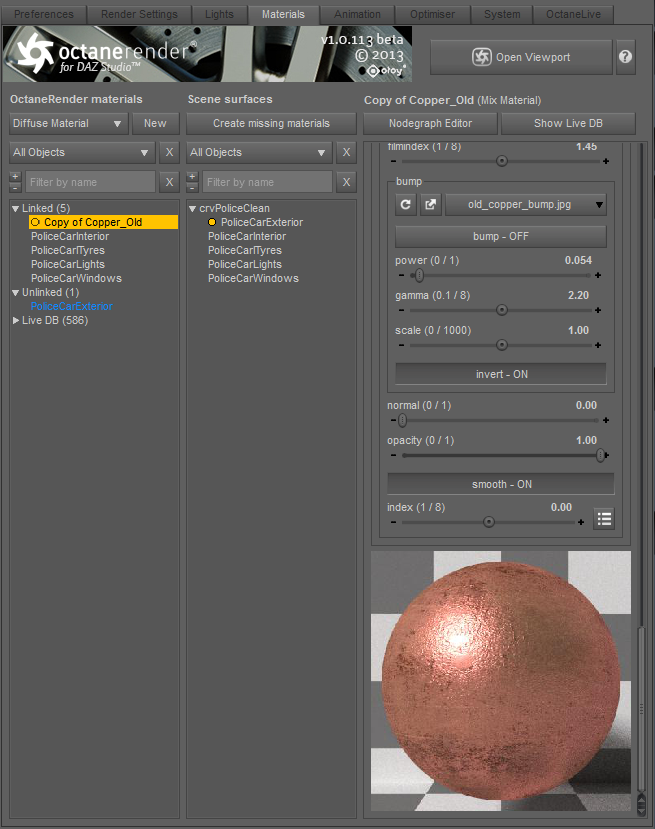Open materials All Objects dropdown

point(82,152)
